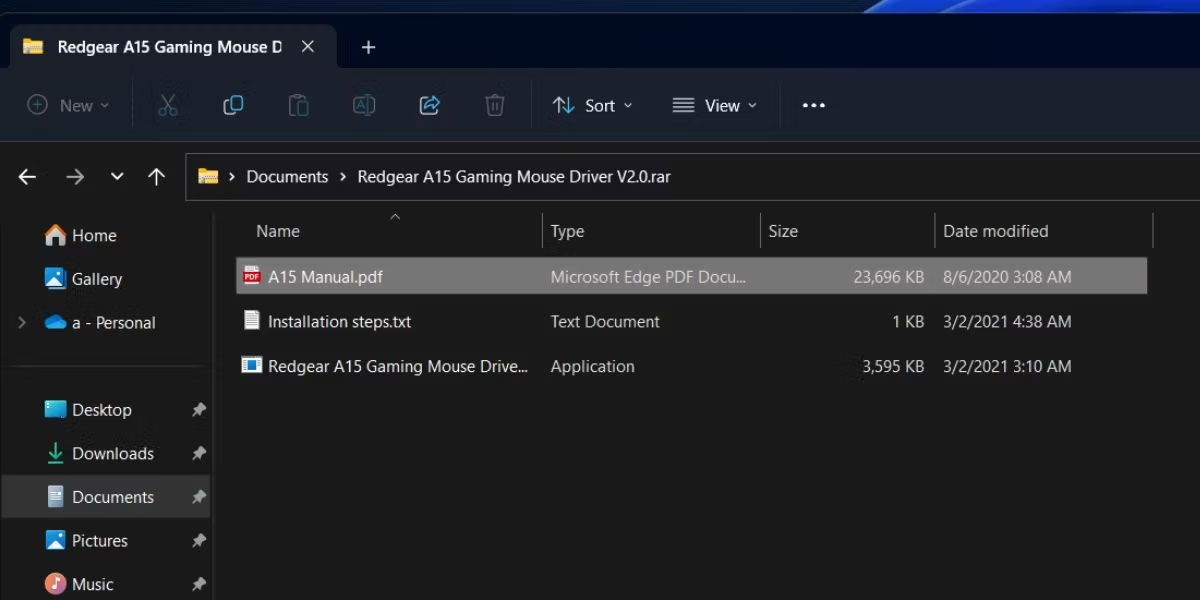
Task: Unpin Downloads using its pin icon
Action: [198, 454]
